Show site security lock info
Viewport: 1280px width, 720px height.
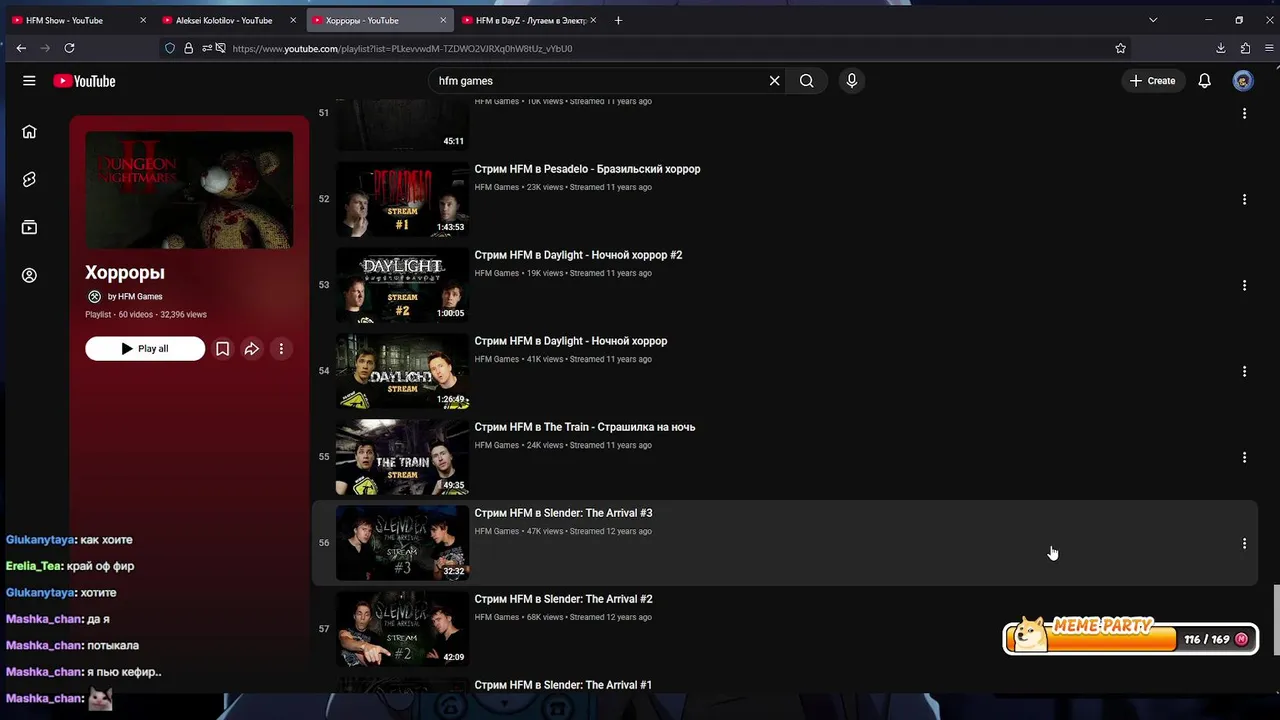pos(188,48)
